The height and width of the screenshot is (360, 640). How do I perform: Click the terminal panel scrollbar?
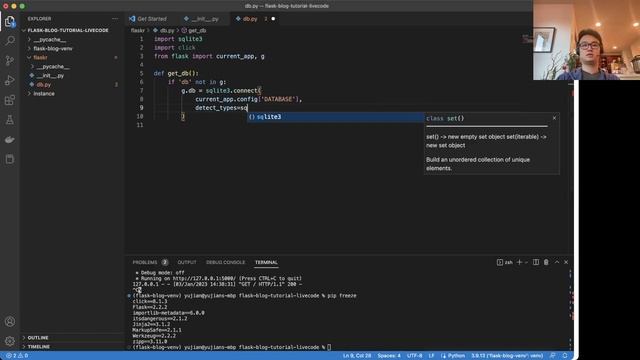[571, 309]
